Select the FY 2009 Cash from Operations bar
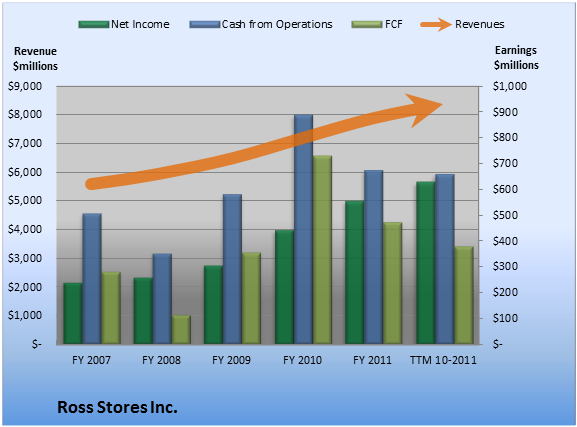The width and height of the screenshot is (577, 427). pyautogui.click(x=233, y=269)
